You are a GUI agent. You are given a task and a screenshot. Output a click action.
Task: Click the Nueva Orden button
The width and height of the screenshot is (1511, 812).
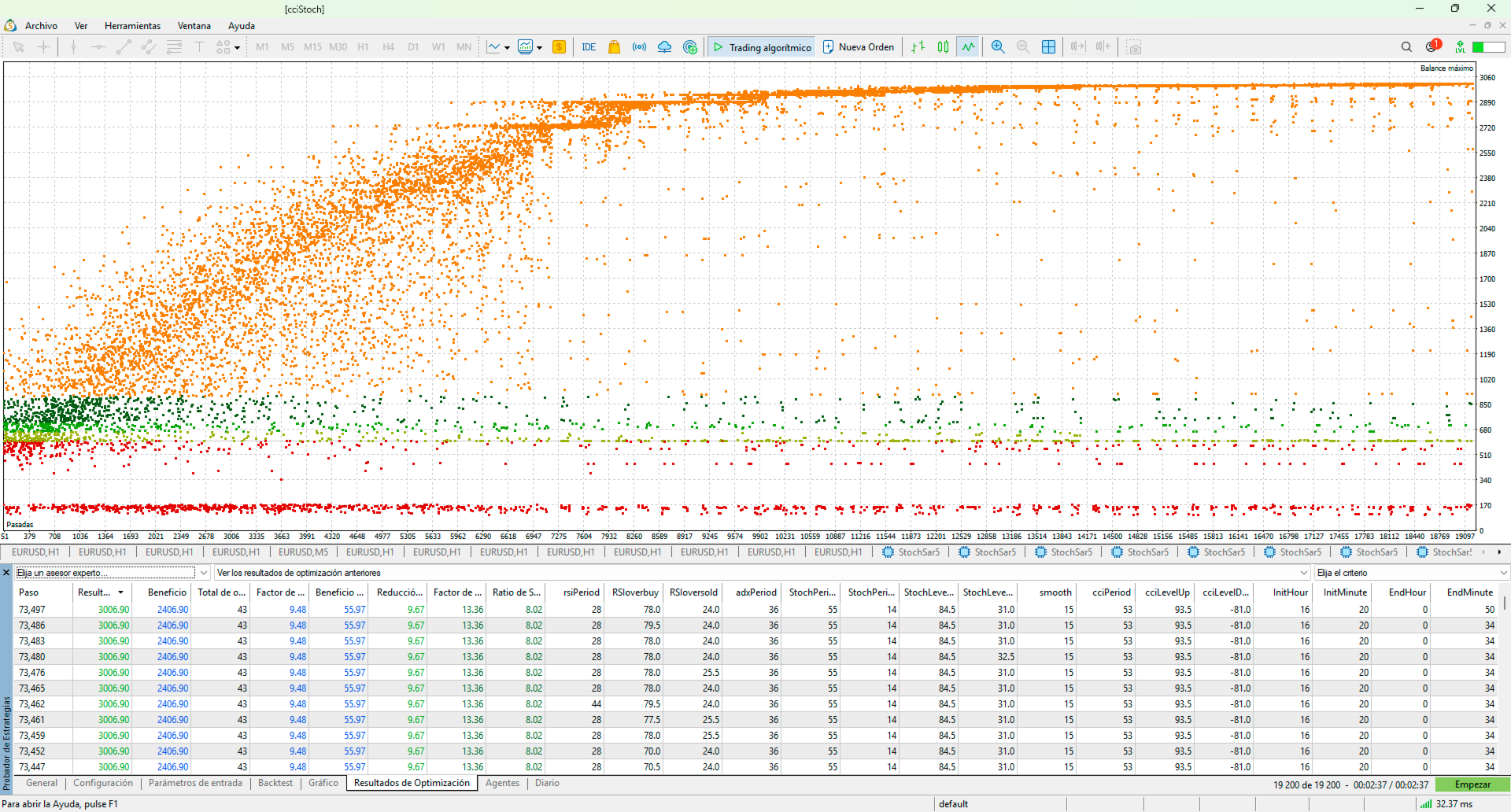859,47
